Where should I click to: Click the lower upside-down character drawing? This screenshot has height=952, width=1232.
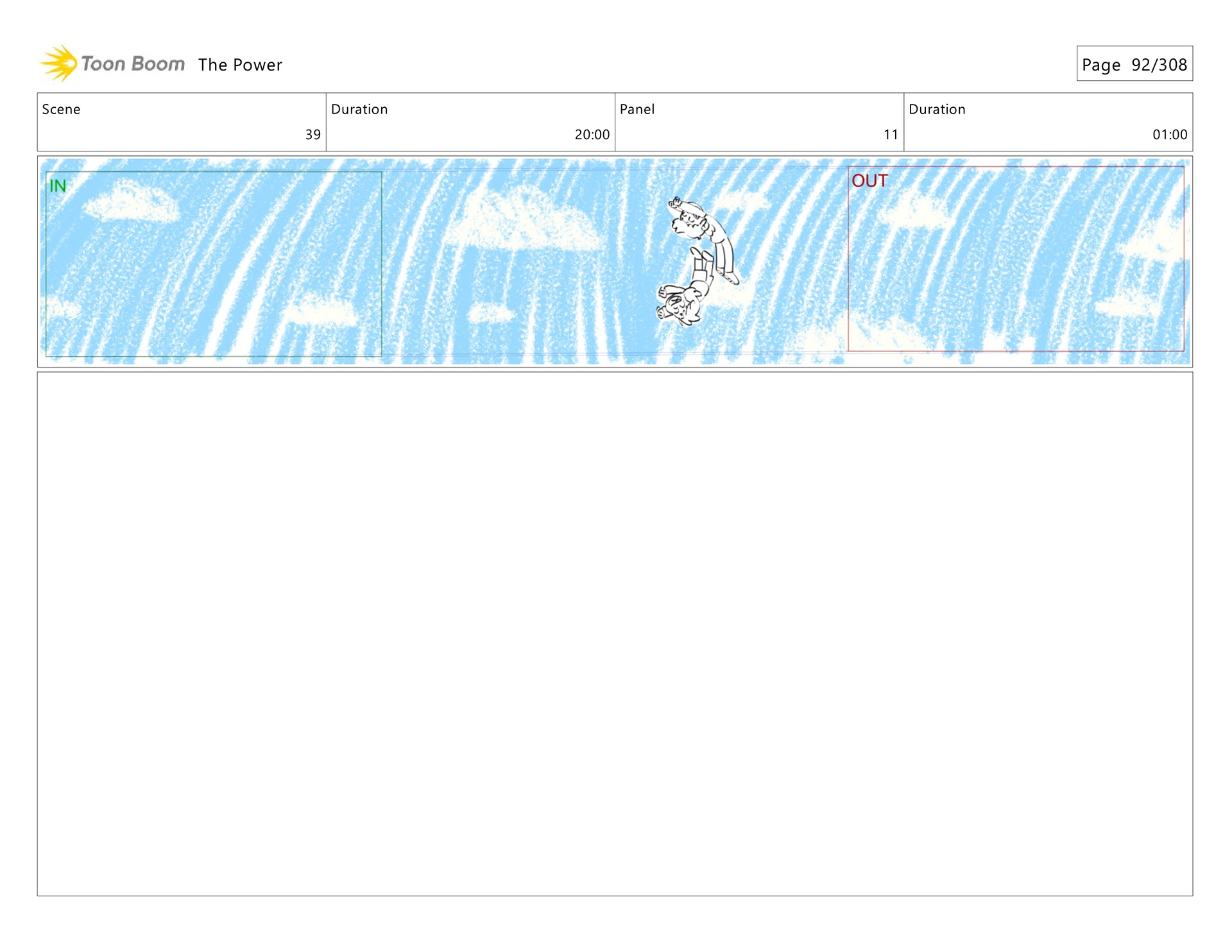click(685, 296)
